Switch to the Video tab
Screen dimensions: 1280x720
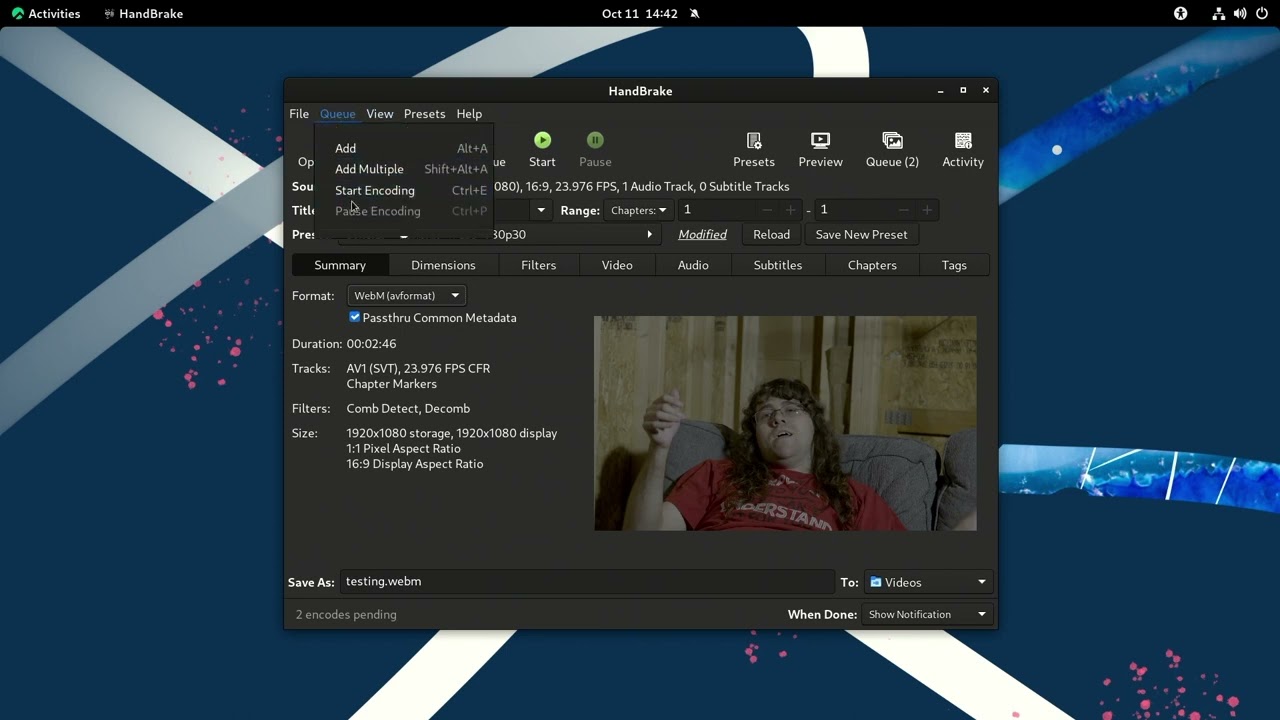pos(617,265)
